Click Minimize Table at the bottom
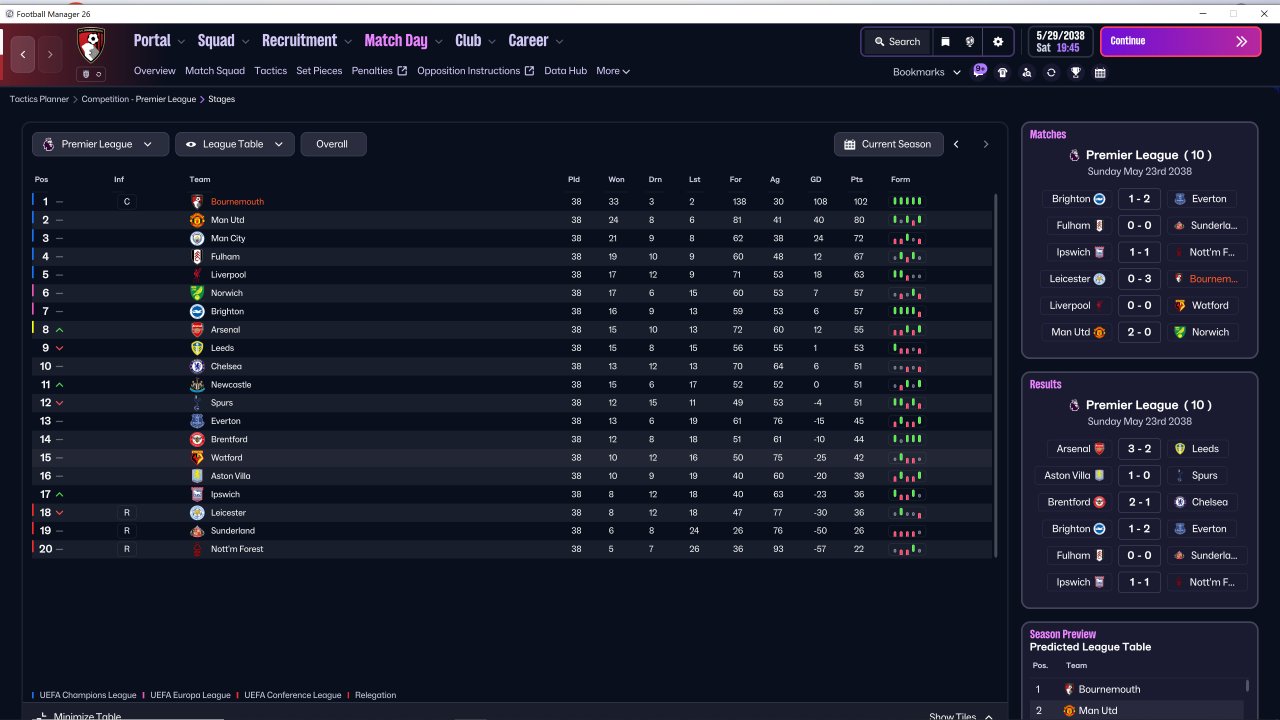 pos(79,715)
